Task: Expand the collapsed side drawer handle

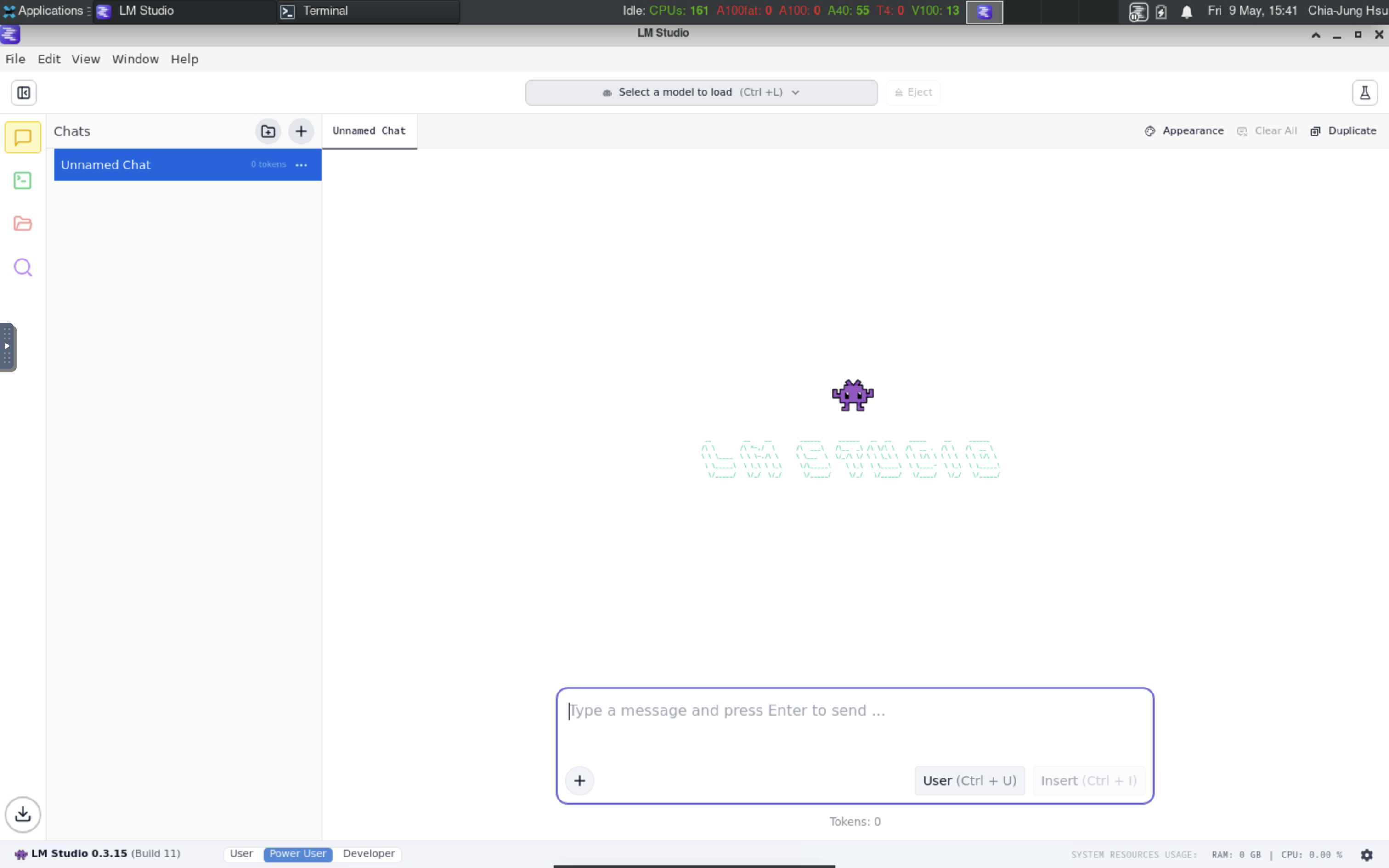Action: [x=7, y=347]
